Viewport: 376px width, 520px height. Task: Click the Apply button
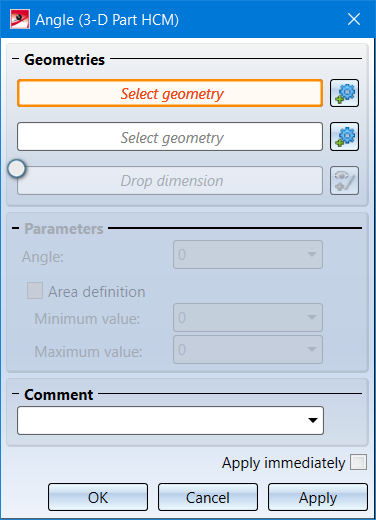318,497
